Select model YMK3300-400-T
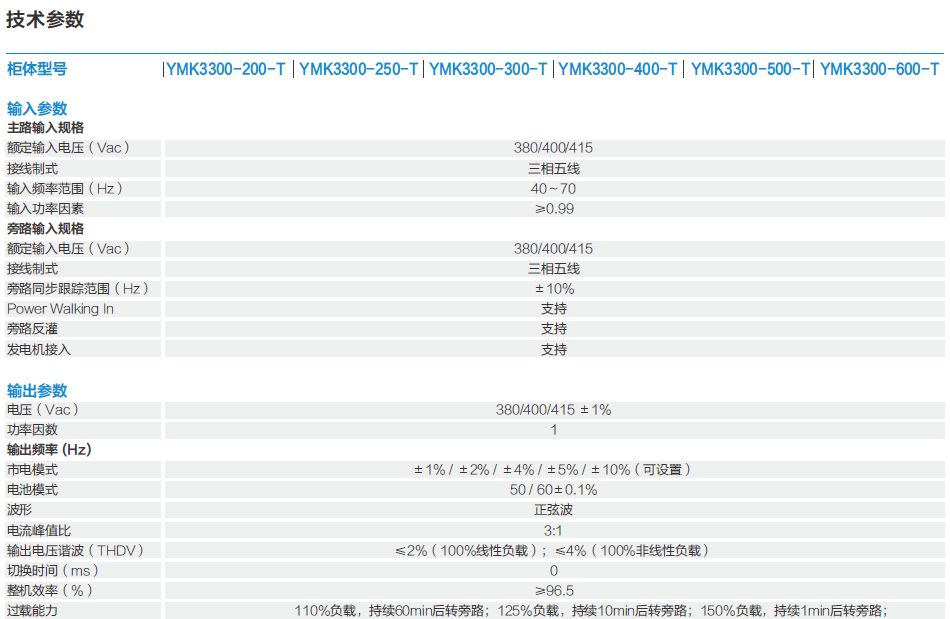 point(617,71)
